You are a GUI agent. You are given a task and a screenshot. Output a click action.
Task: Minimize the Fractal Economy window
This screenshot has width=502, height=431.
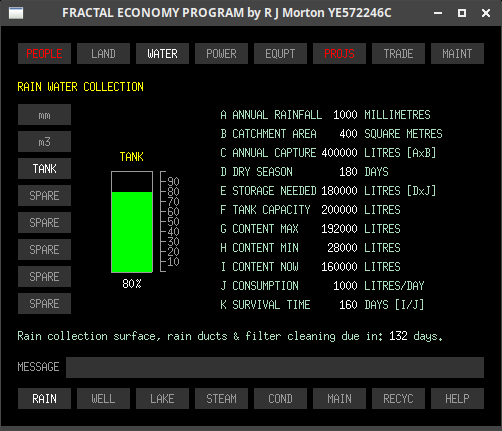pos(438,13)
